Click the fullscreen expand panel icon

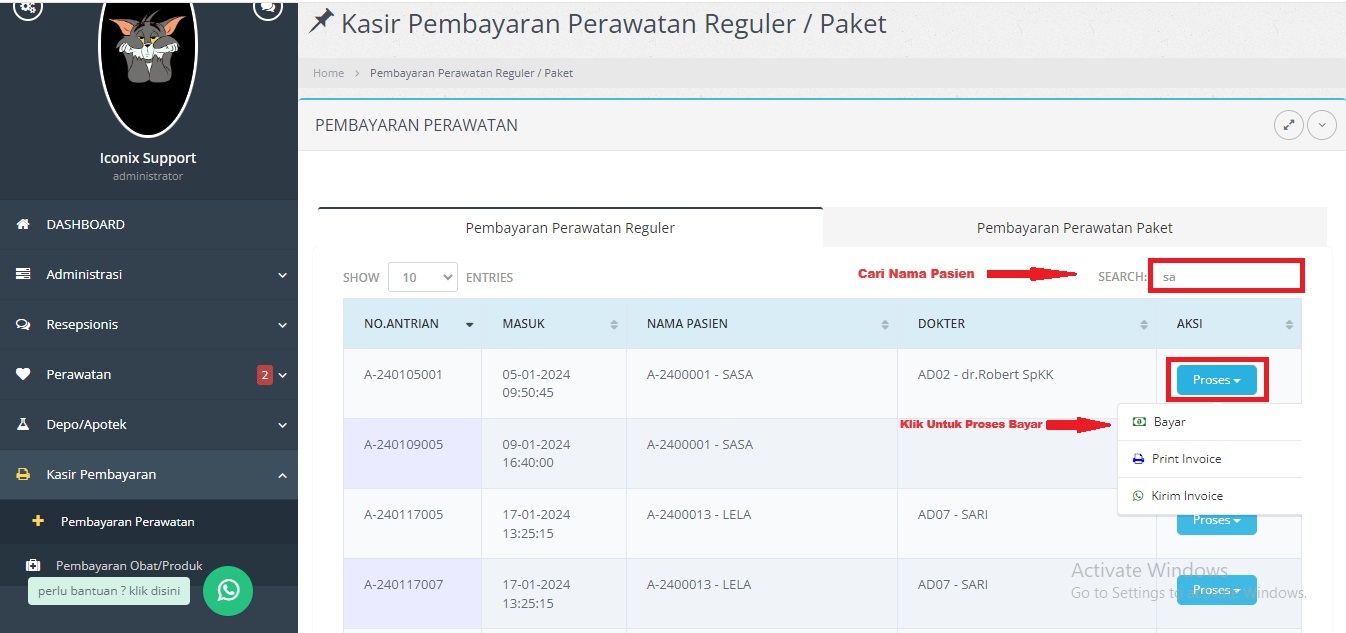(1289, 125)
